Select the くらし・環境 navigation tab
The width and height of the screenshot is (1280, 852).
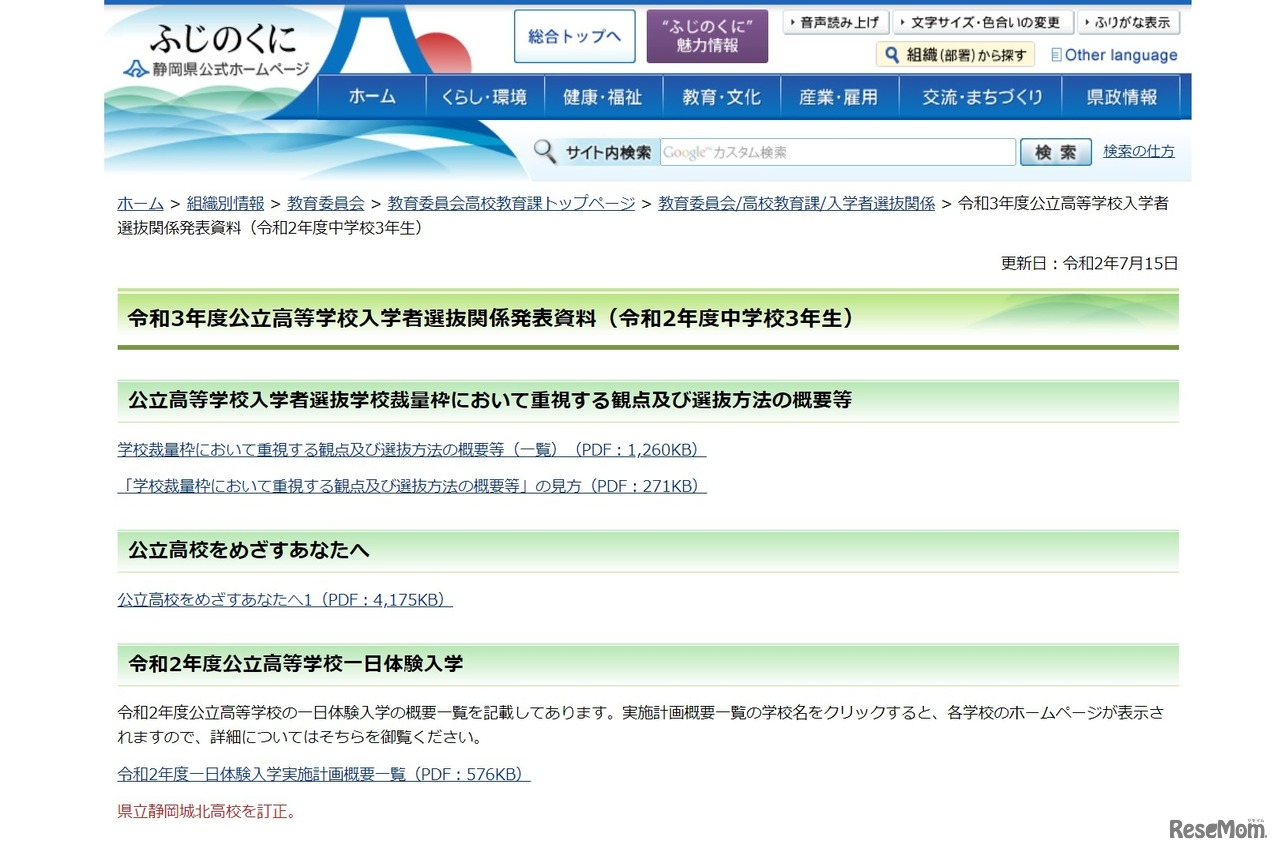point(485,97)
